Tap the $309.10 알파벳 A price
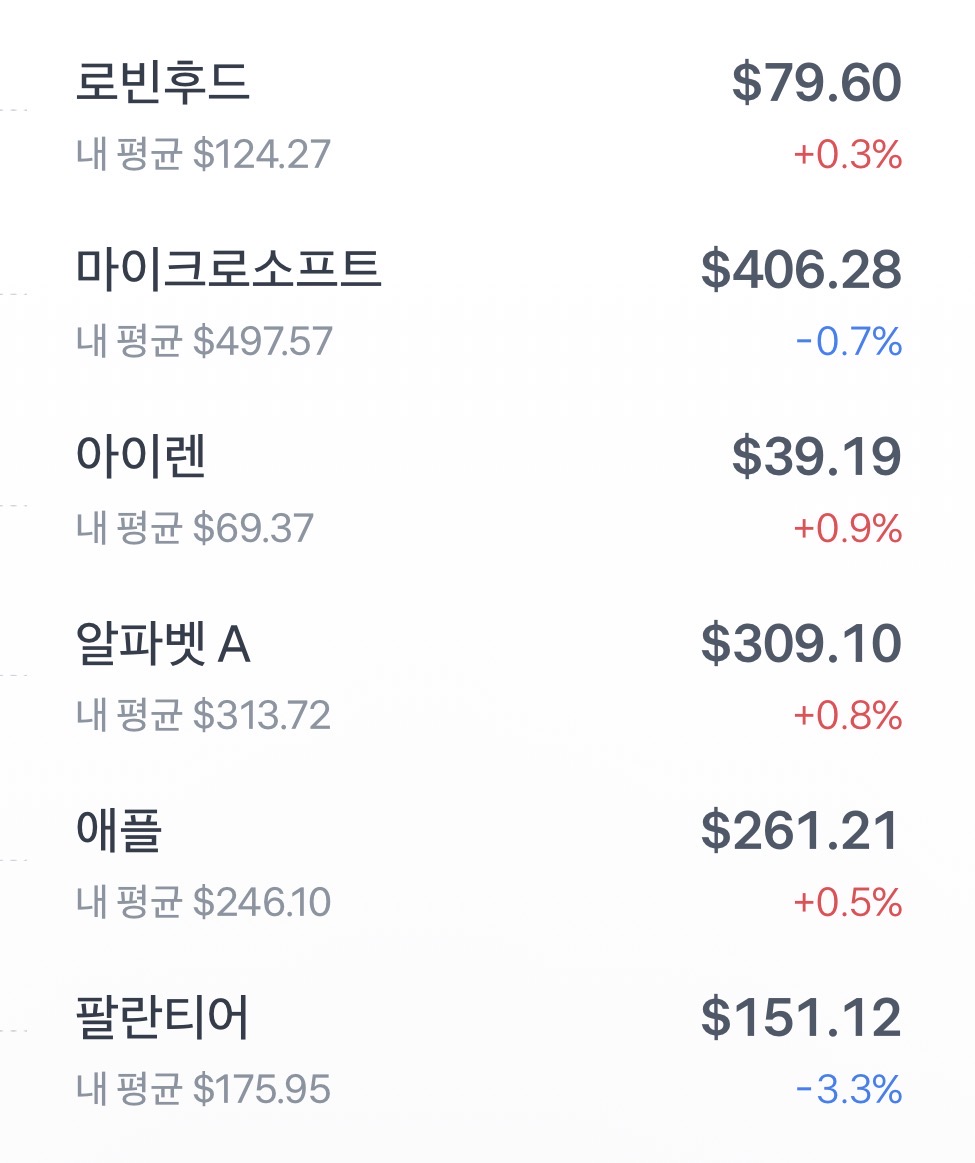Screen dimensions: 975x1163 point(801,644)
